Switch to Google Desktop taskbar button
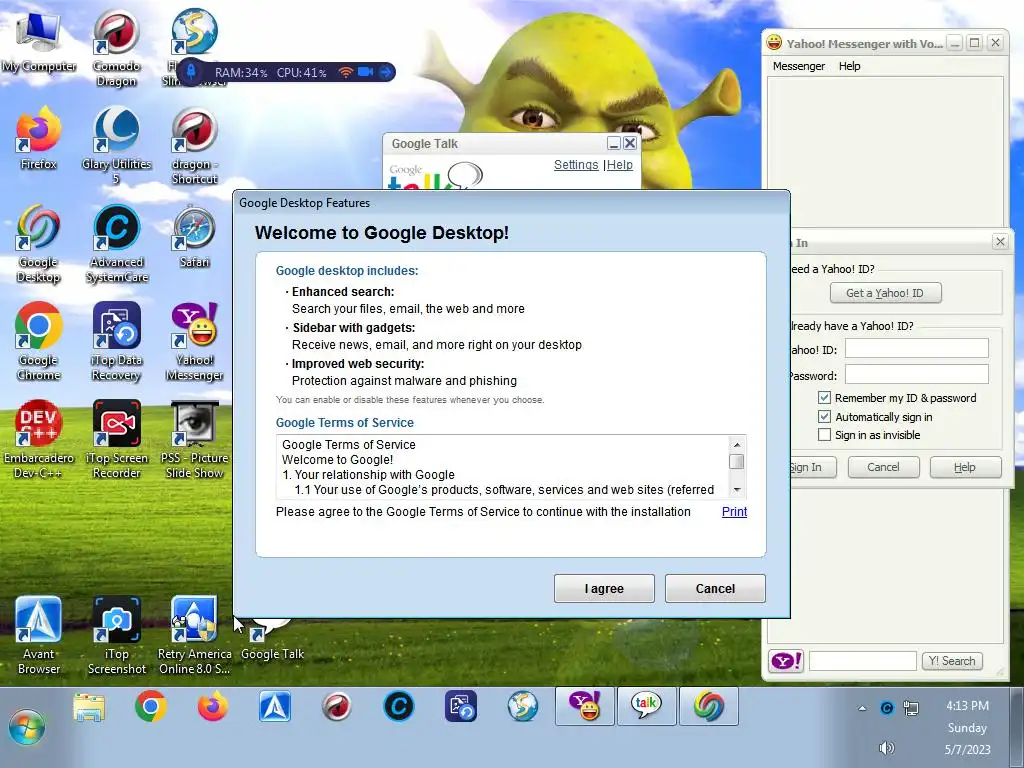 tap(709, 706)
